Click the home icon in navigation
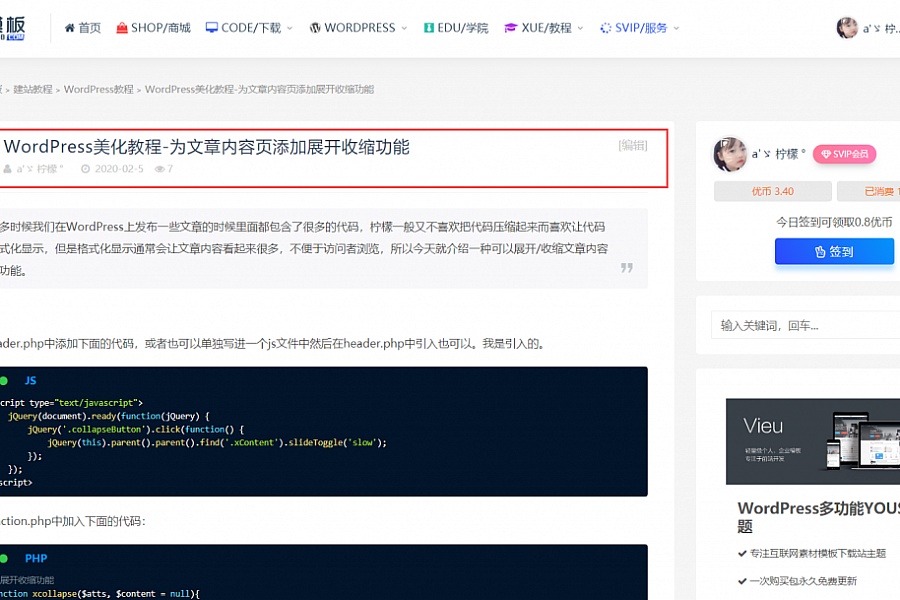Viewport: 900px width, 600px height. click(69, 28)
